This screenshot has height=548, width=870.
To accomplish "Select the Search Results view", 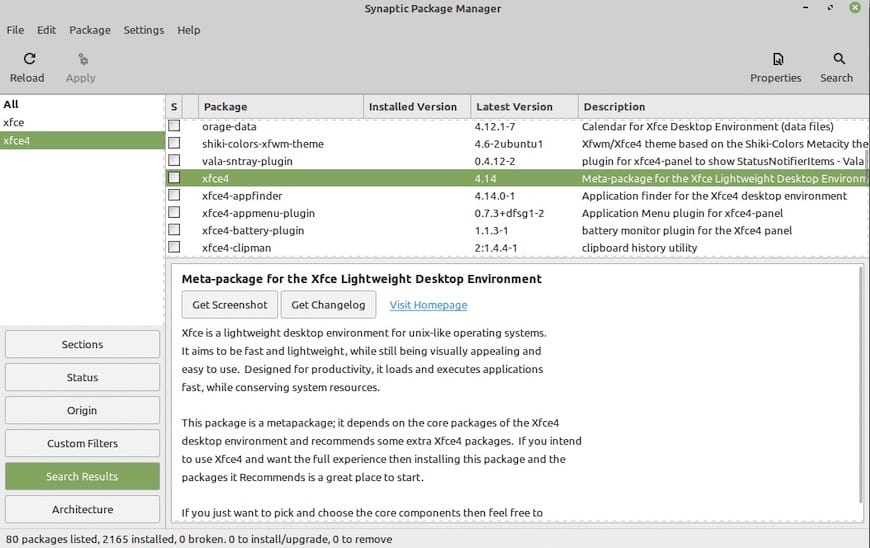I will click(x=82, y=476).
